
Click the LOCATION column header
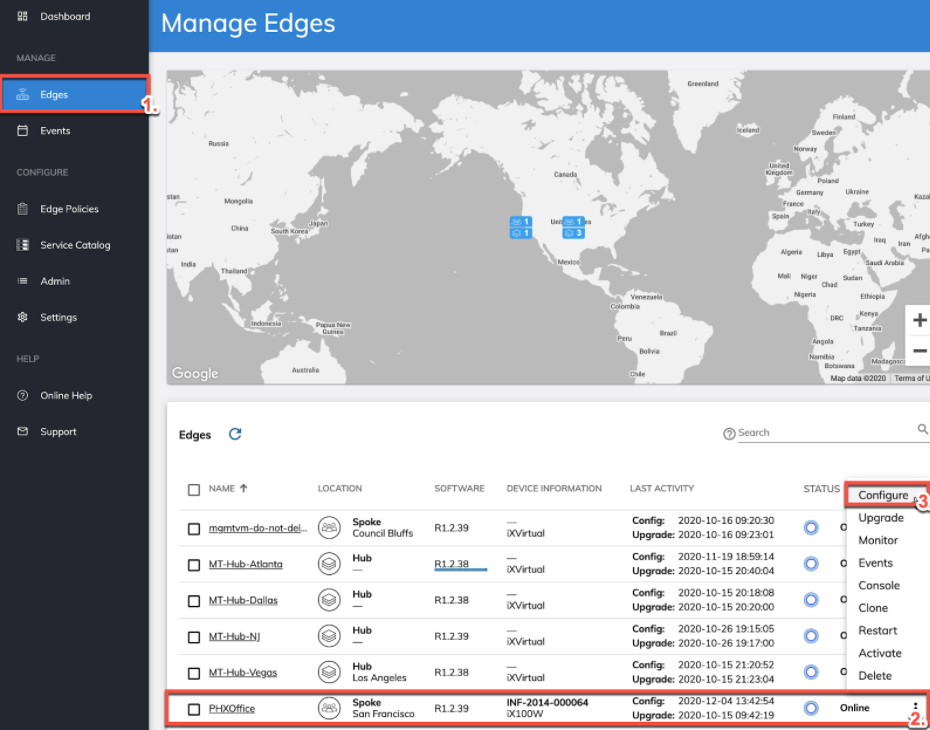tap(340, 489)
